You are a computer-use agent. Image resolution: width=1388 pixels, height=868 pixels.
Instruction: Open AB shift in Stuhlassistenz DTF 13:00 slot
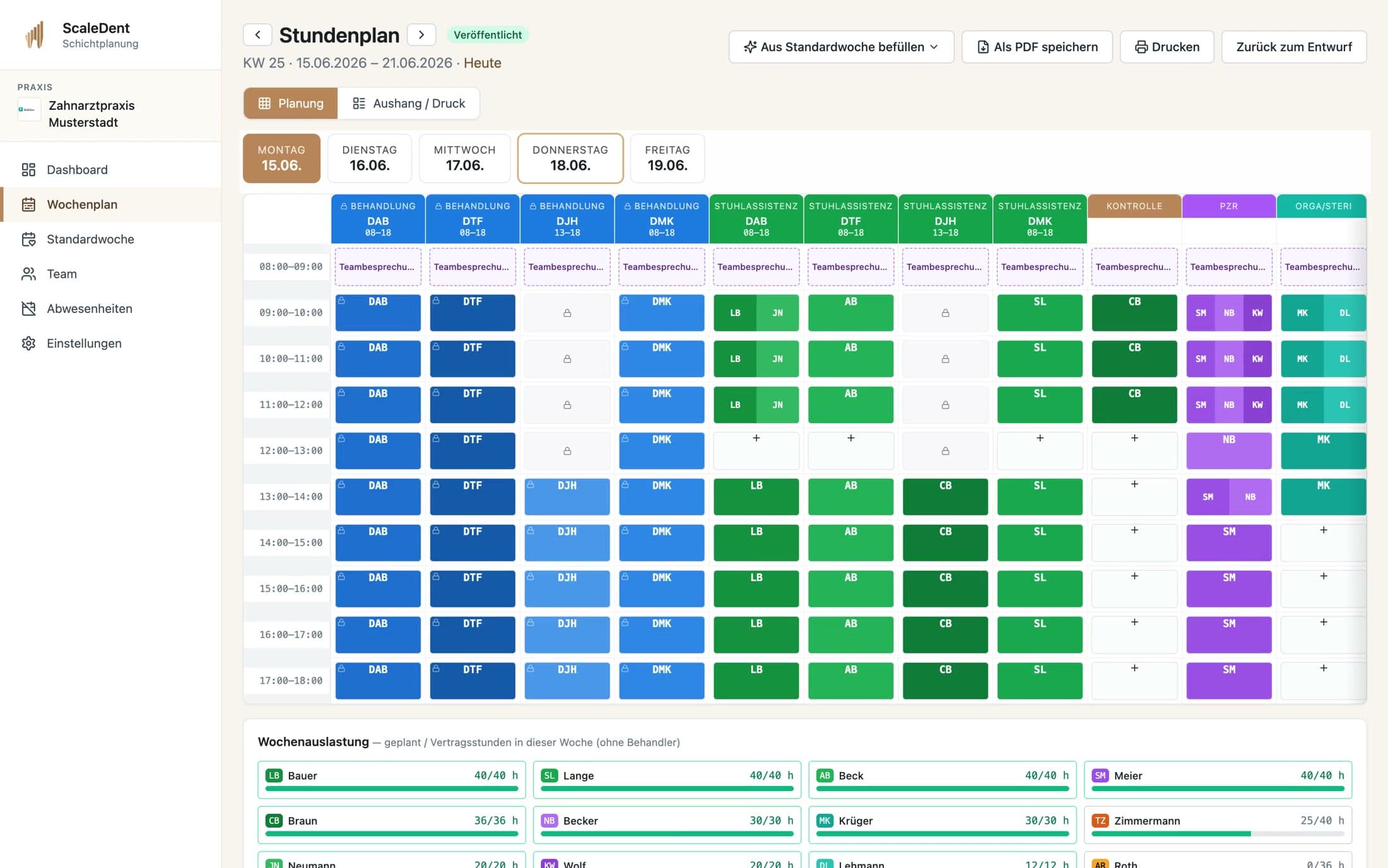[850, 497]
